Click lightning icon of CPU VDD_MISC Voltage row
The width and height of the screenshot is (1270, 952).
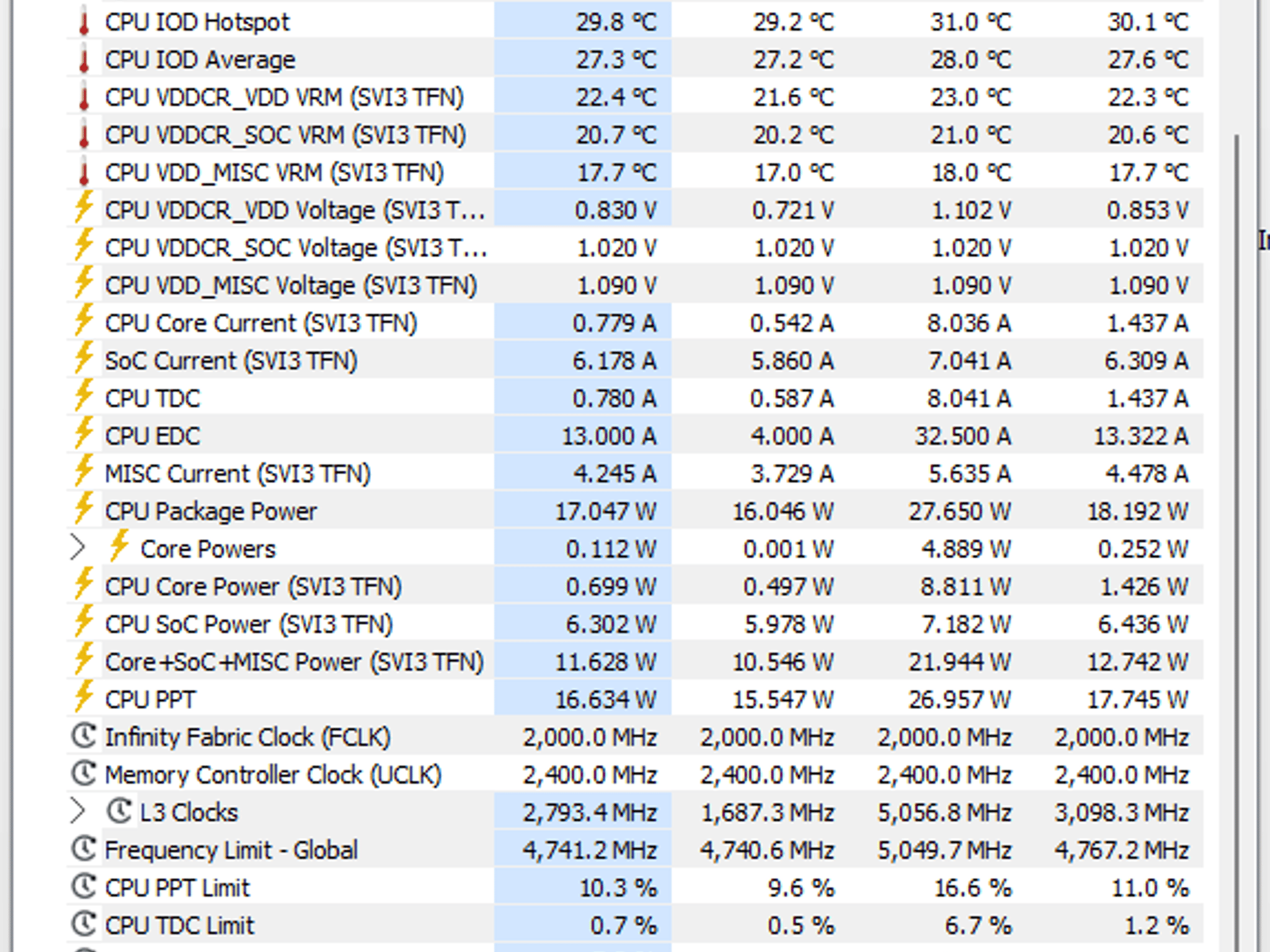(84, 283)
